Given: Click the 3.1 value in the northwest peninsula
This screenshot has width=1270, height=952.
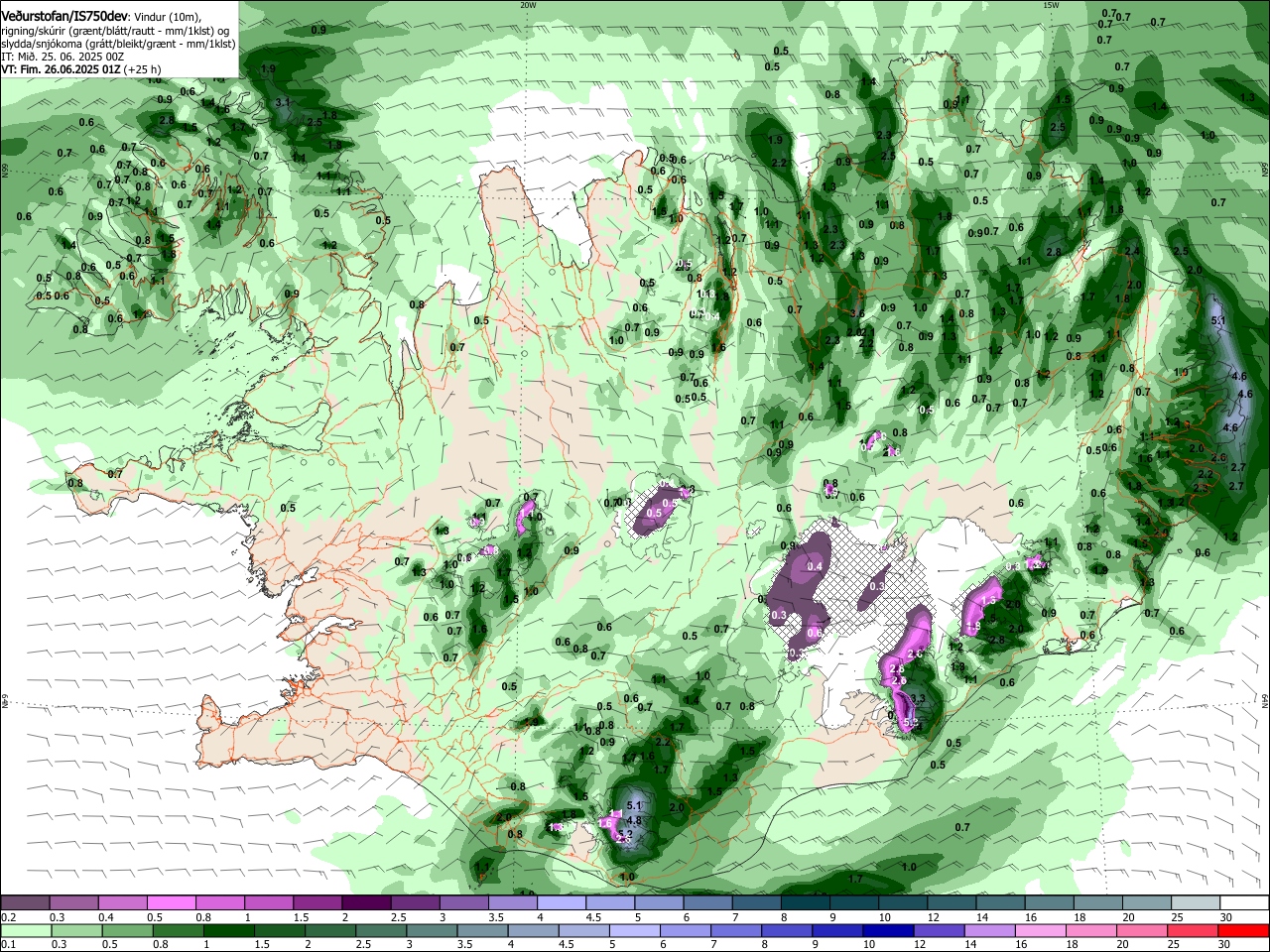Looking at the screenshot, I should tap(283, 102).
